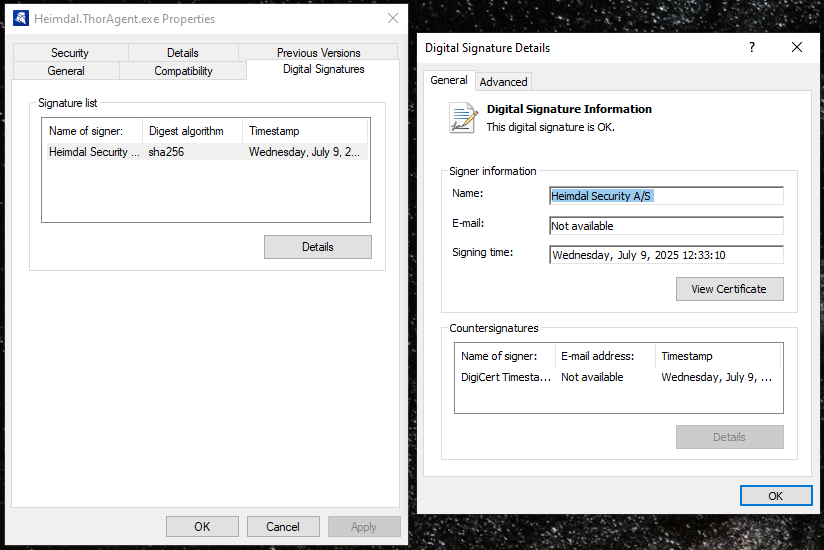Click the signer Name field, Heimdal Security A/S
Screen dimensions: 824x550
[x=666, y=196]
